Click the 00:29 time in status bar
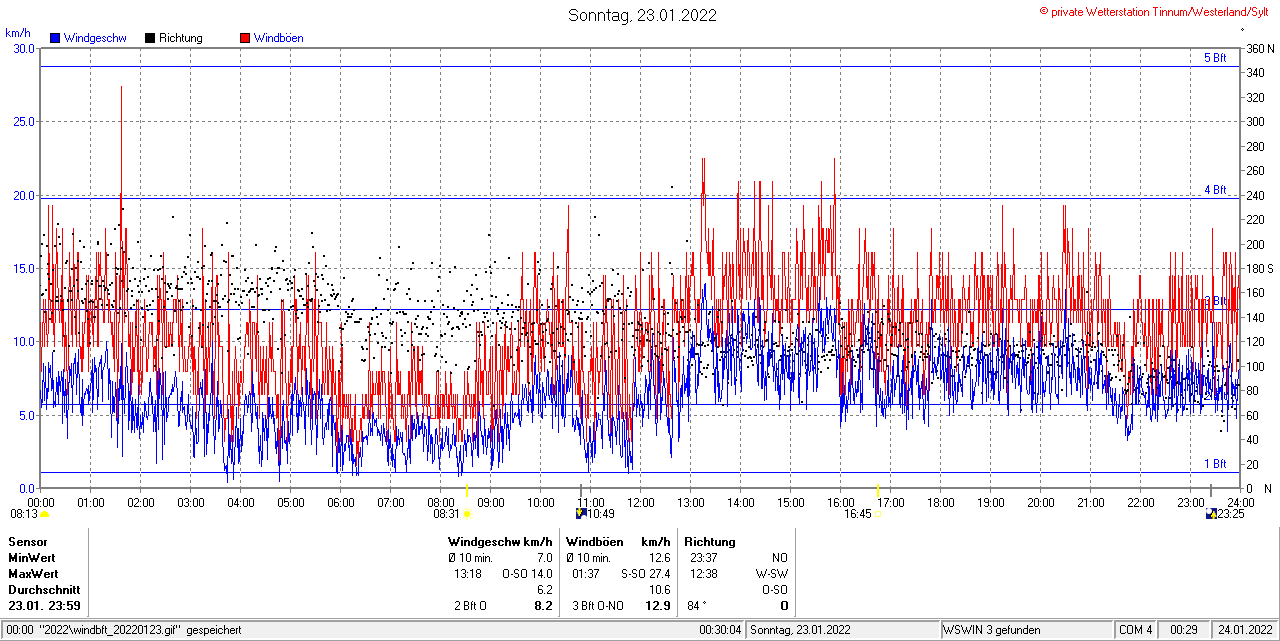Viewport: 1280px width, 641px height. (x=1184, y=630)
